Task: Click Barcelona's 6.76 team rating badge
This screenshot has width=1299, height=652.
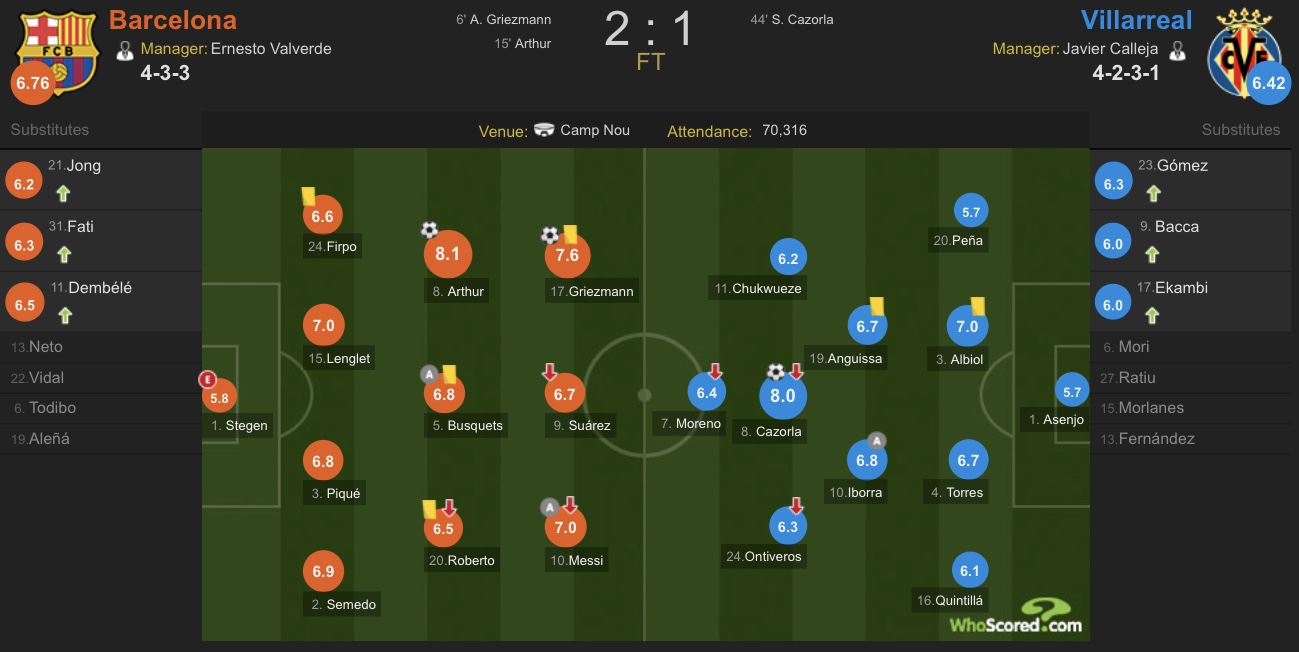Action: [x=33, y=83]
